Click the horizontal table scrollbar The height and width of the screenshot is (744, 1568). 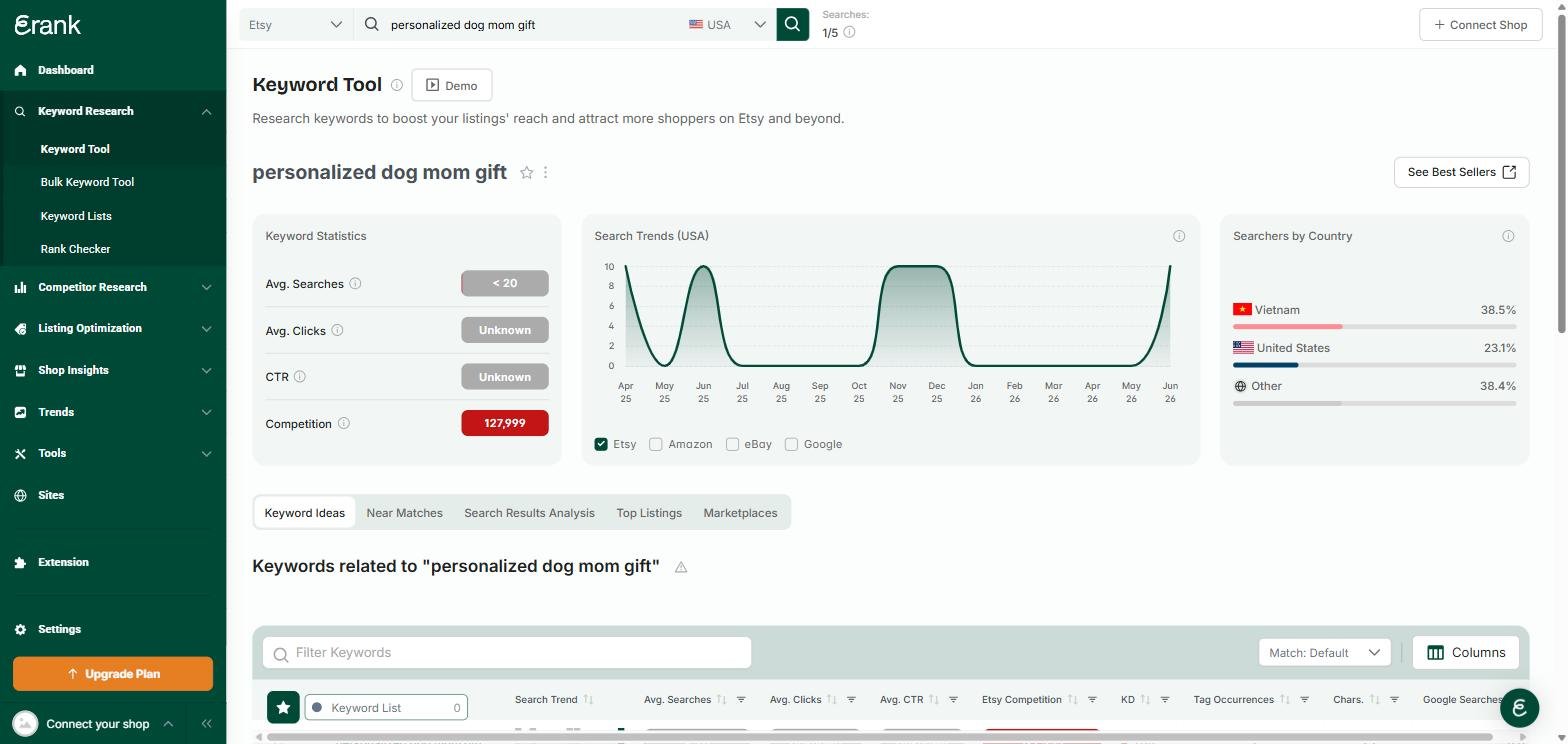pos(880,737)
